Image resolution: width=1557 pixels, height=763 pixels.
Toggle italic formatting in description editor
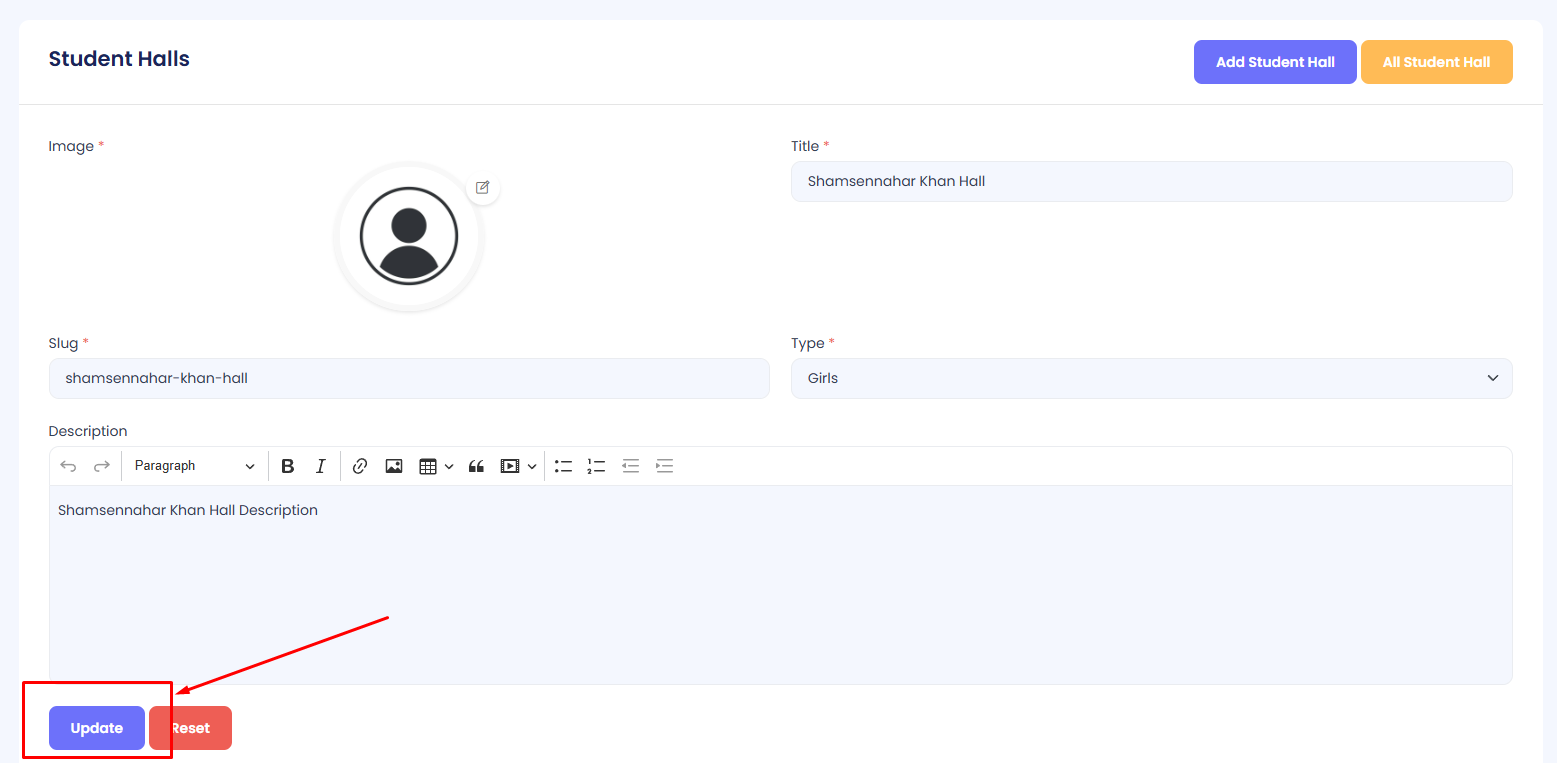320,466
